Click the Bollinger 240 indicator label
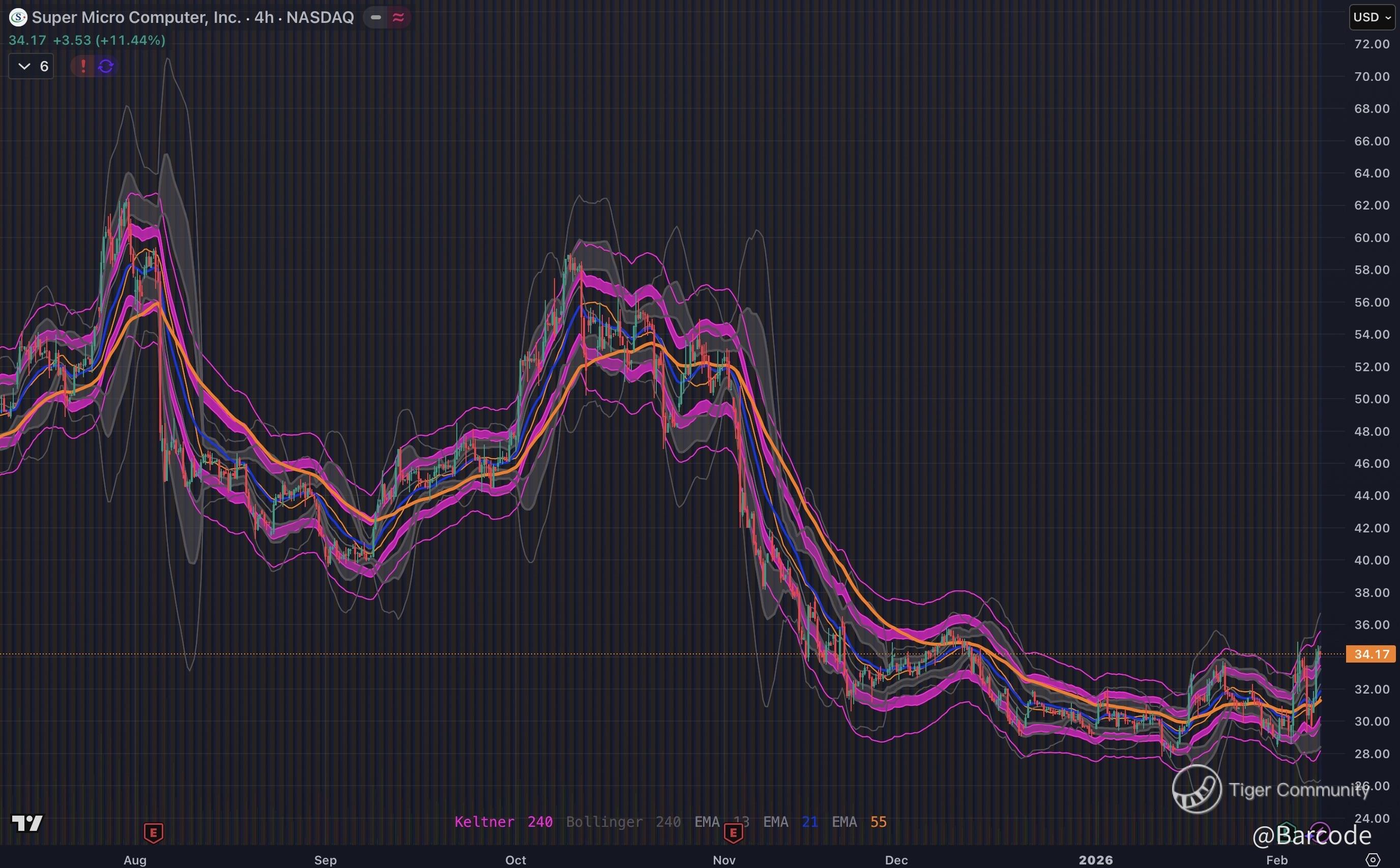This screenshot has width=1400, height=868. (x=623, y=822)
